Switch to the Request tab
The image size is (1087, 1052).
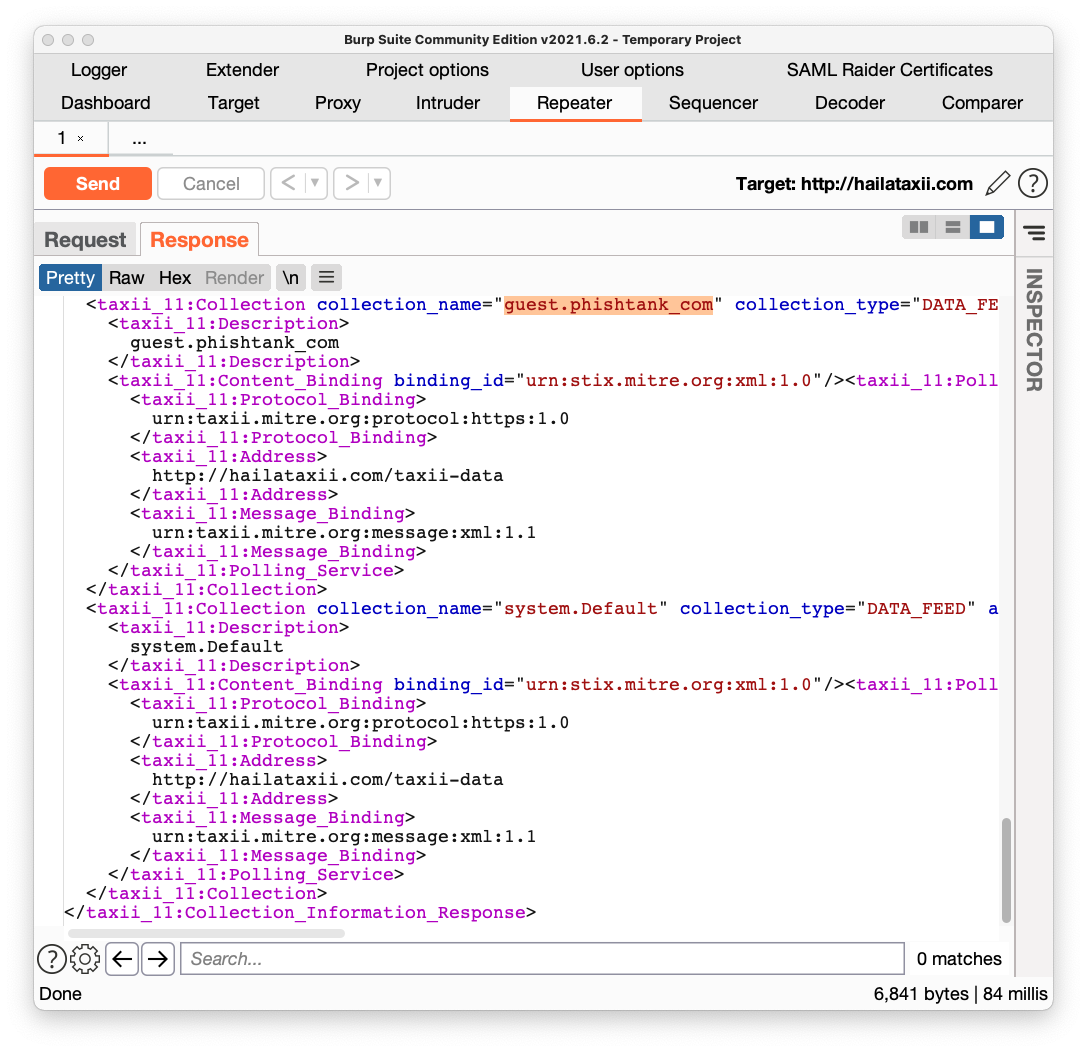tap(85, 240)
